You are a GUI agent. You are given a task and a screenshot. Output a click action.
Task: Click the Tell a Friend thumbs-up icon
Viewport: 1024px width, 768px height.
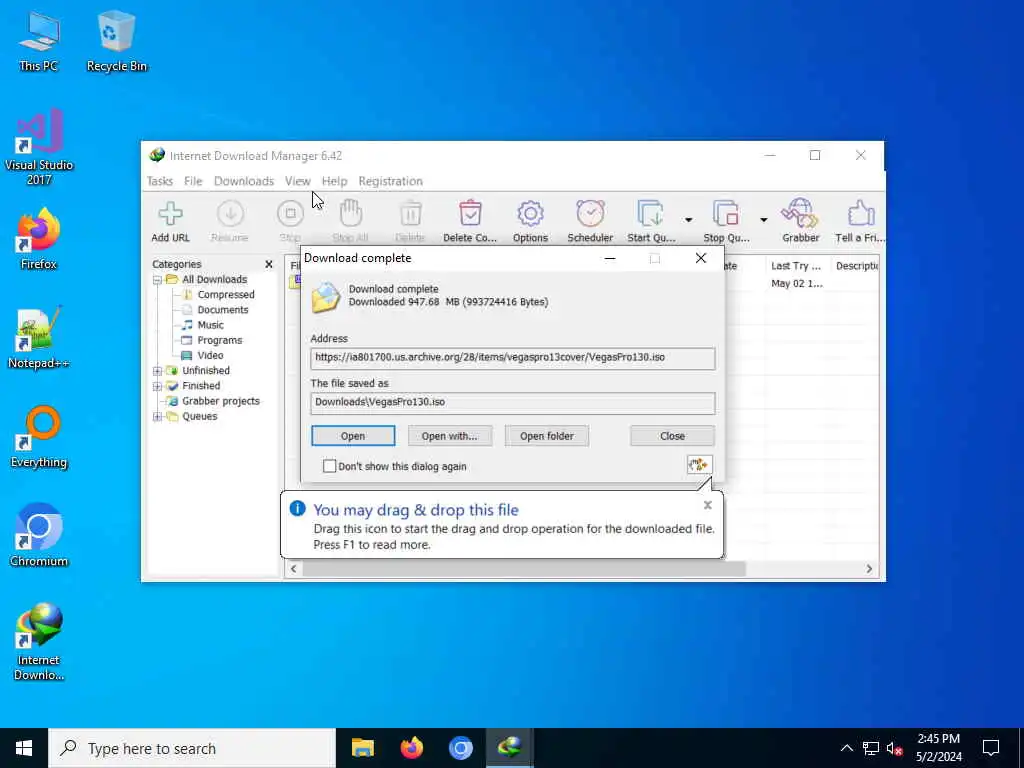point(860,214)
